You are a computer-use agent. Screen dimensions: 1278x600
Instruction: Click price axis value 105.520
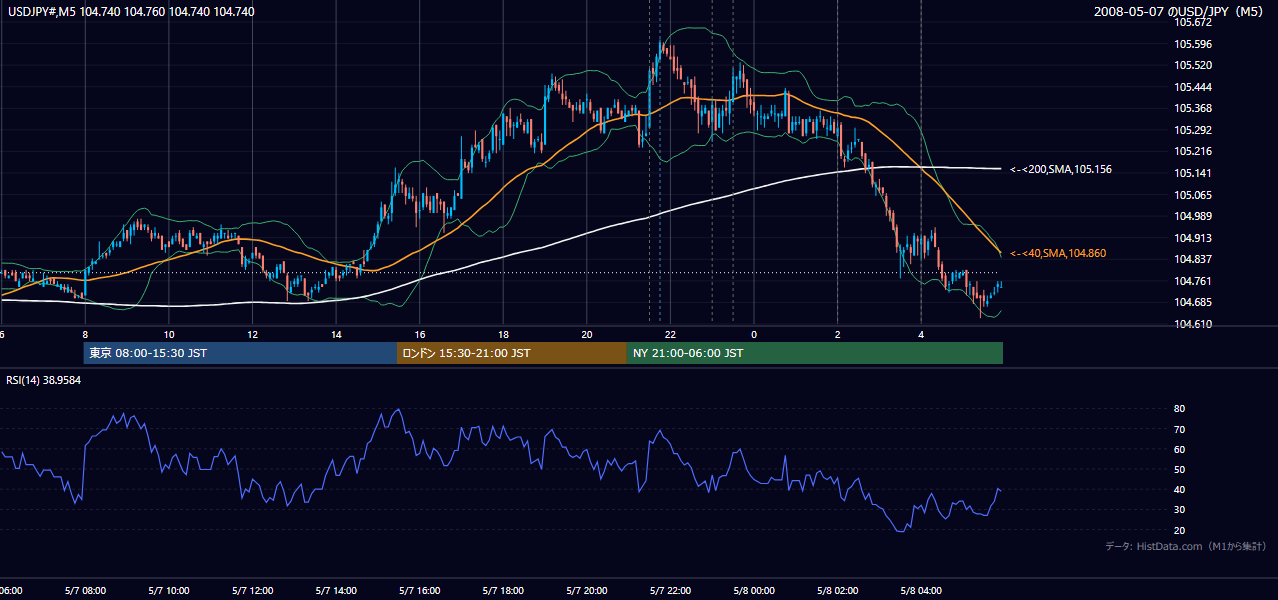tap(1193, 65)
